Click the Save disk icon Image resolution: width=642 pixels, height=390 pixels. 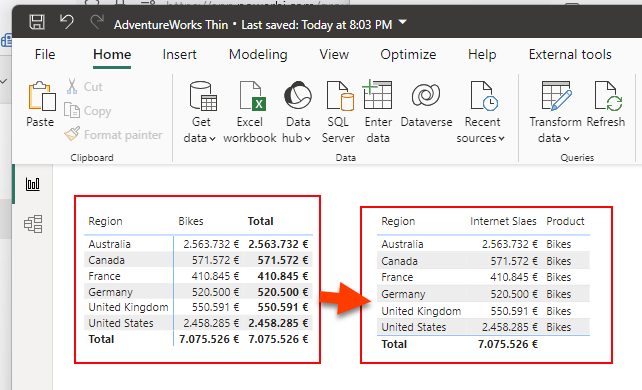pyautogui.click(x=37, y=22)
